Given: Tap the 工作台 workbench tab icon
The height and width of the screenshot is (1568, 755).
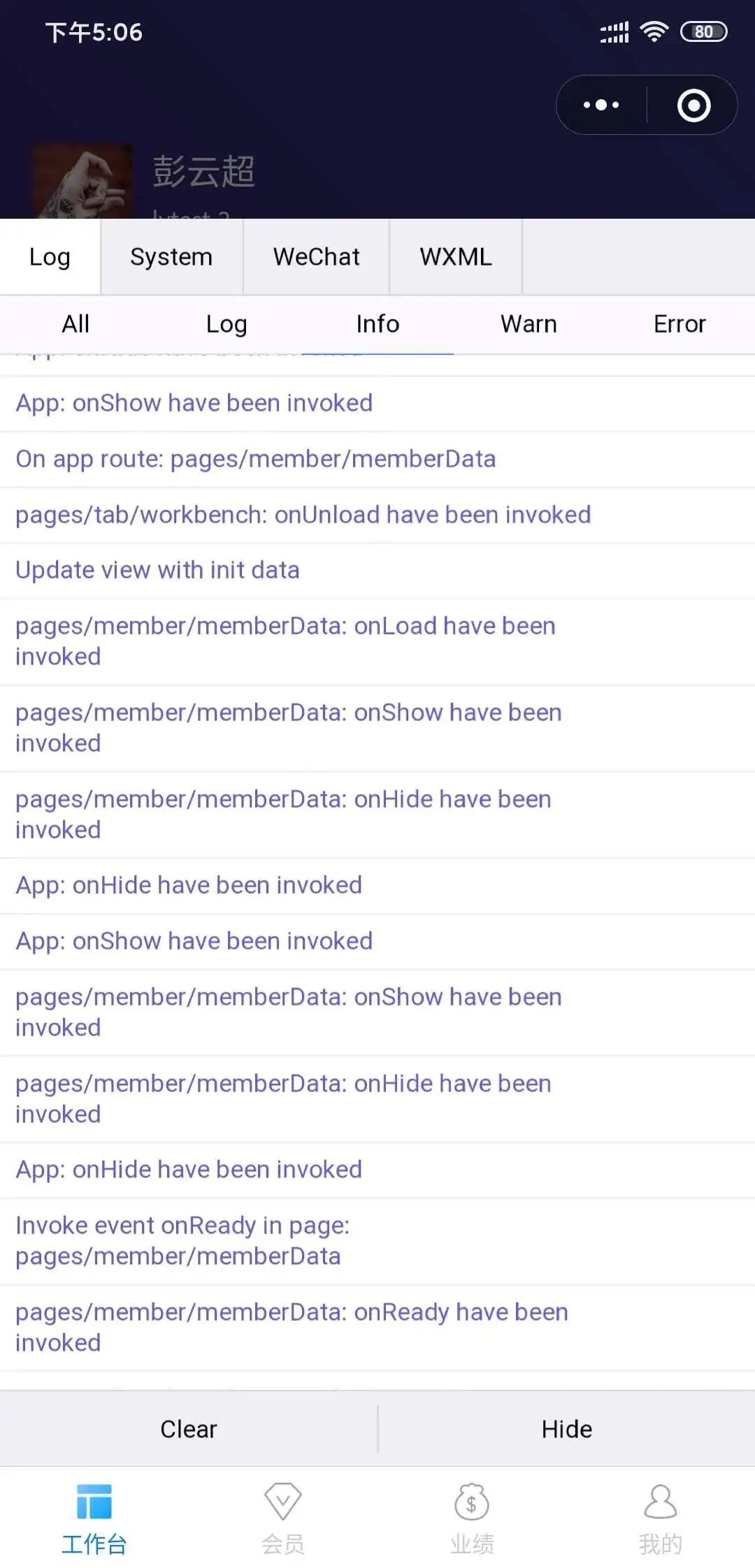Looking at the screenshot, I should coord(94,1502).
